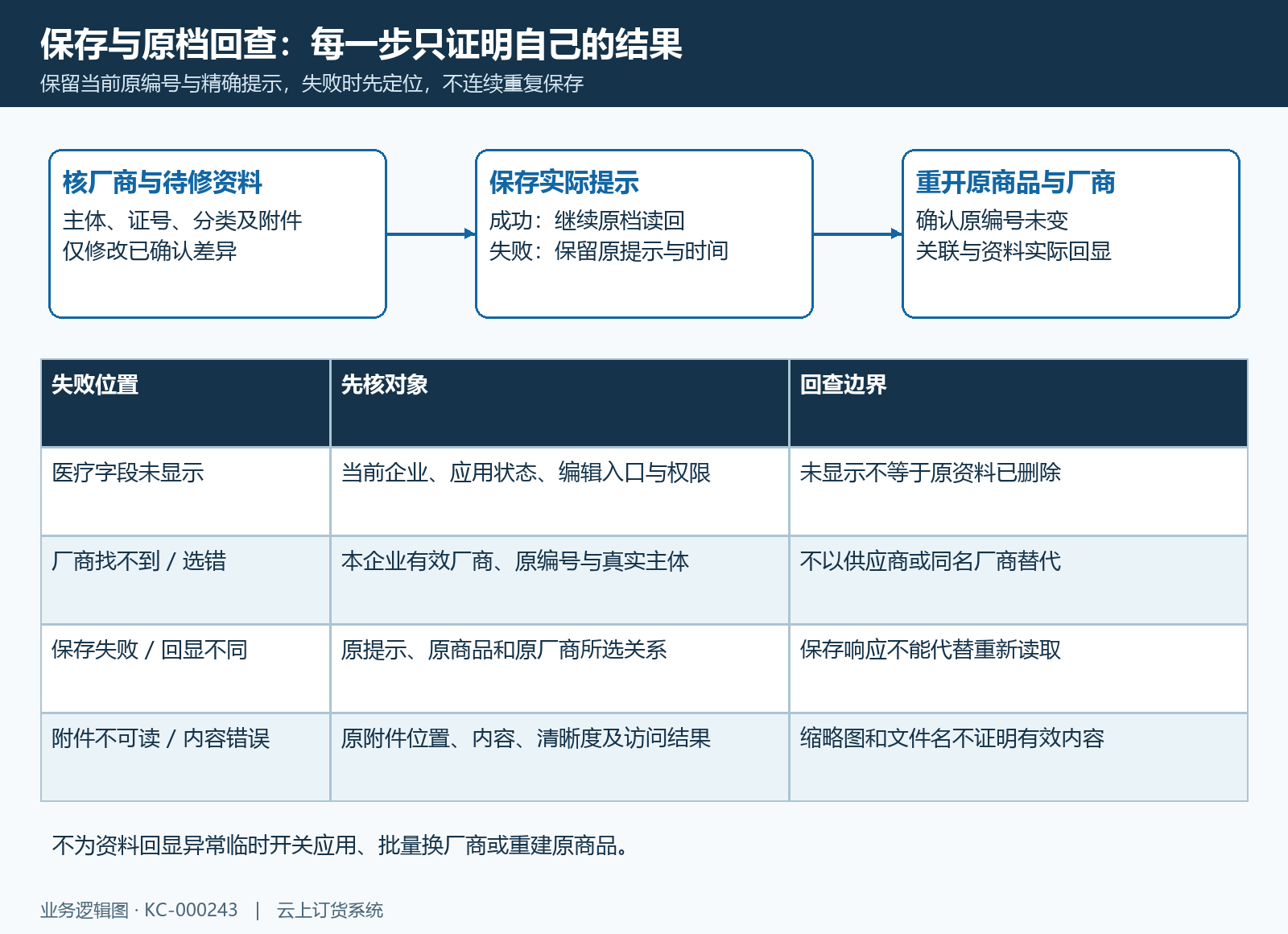Click cell 当前企业、应用状态、编辑入口与权限
This screenshot has width=1288, height=934.
pyautogui.click(x=559, y=491)
